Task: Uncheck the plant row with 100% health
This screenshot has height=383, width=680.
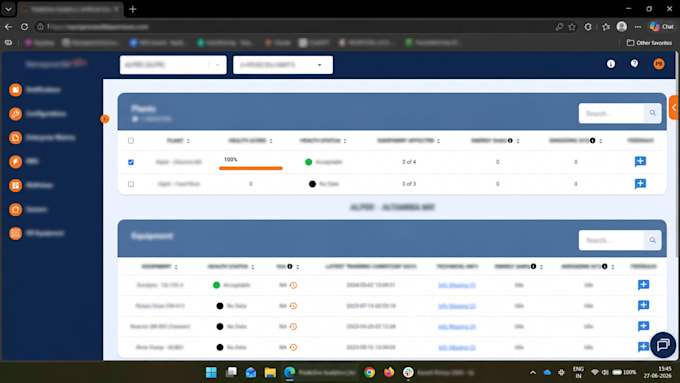Action: [131, 162]
